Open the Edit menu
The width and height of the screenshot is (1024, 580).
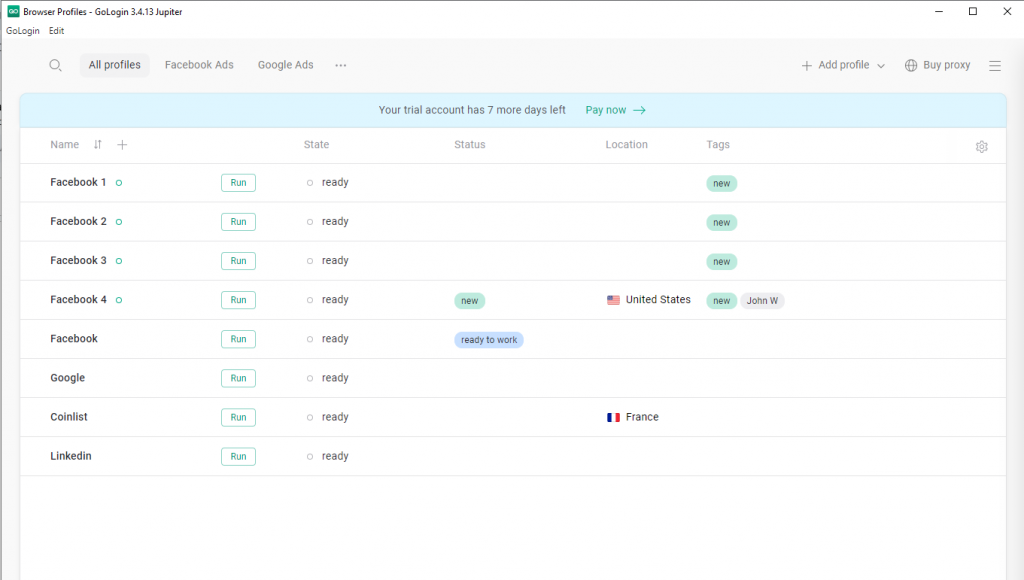tap(56, 31)
